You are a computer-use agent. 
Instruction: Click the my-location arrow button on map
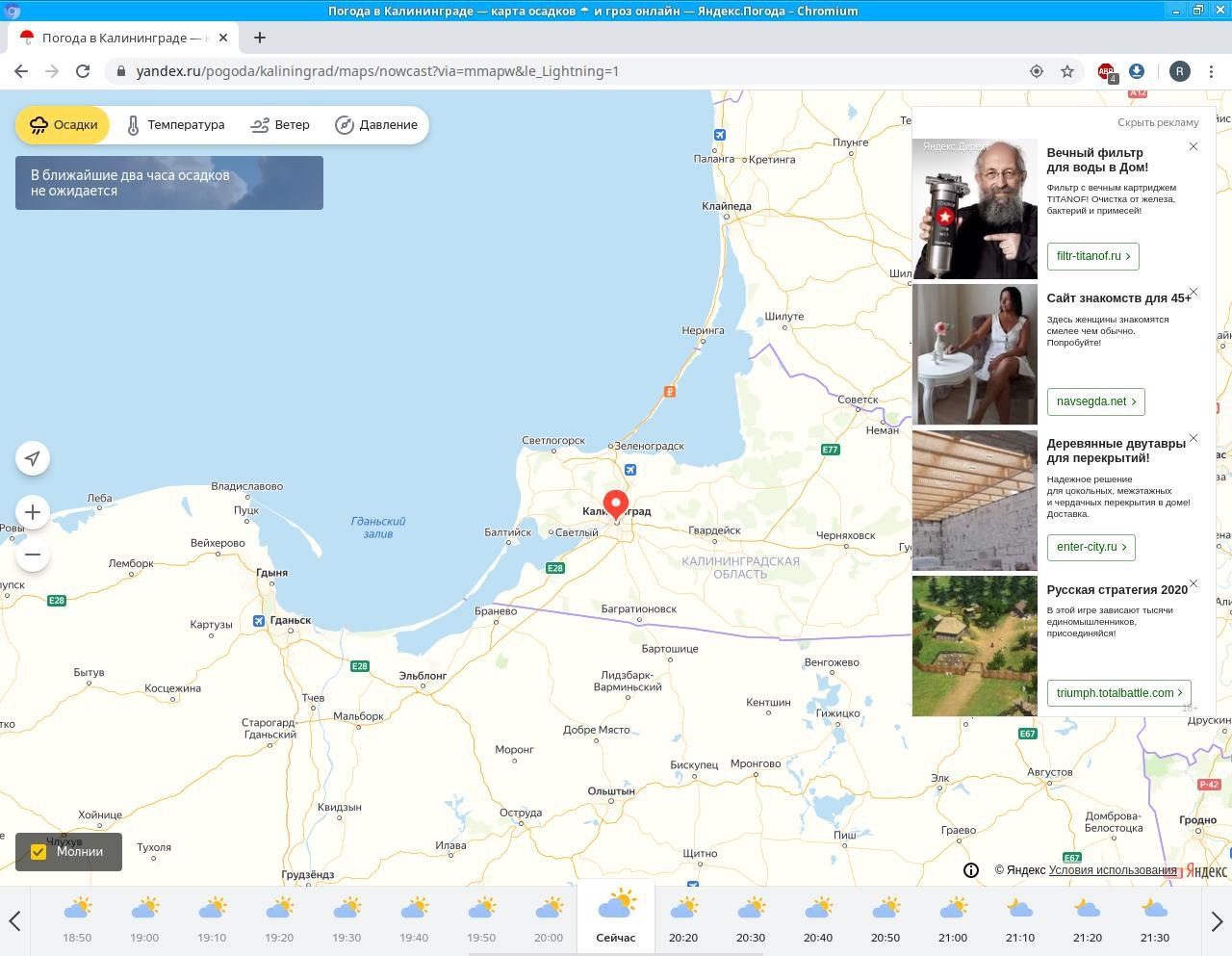point(33,458)
